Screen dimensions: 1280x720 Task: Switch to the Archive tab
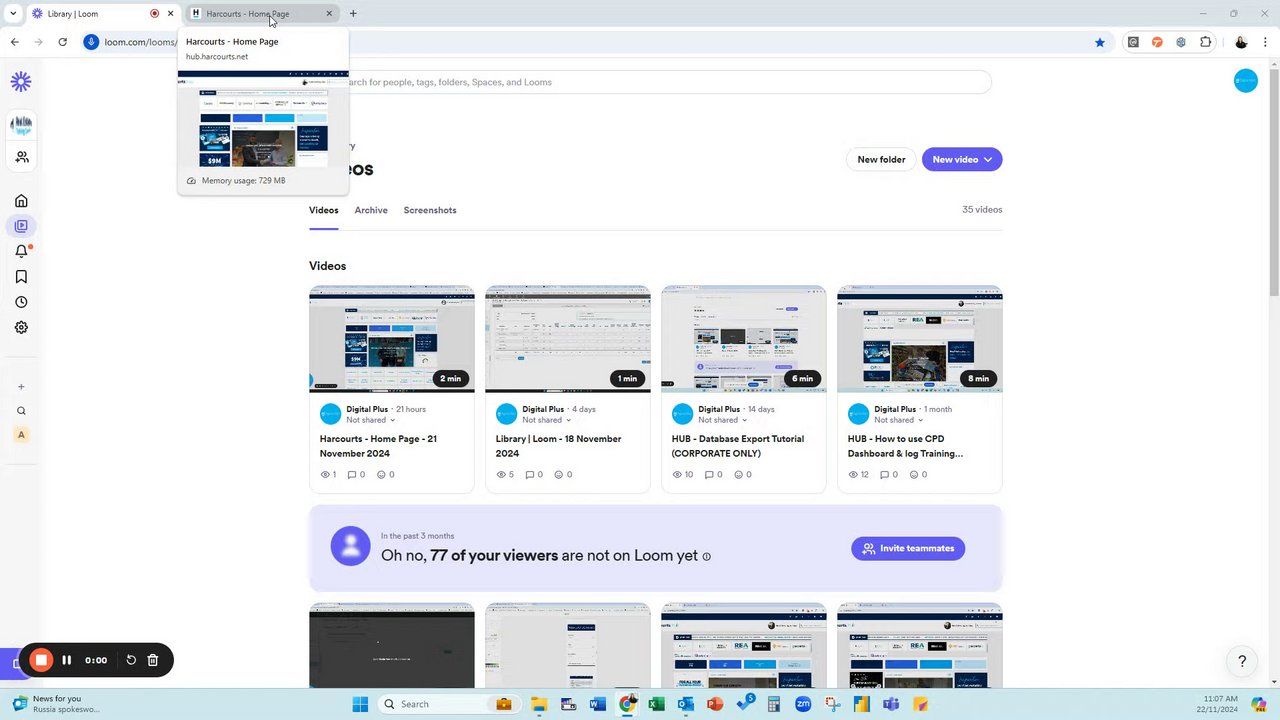click(x=371, y=210)
